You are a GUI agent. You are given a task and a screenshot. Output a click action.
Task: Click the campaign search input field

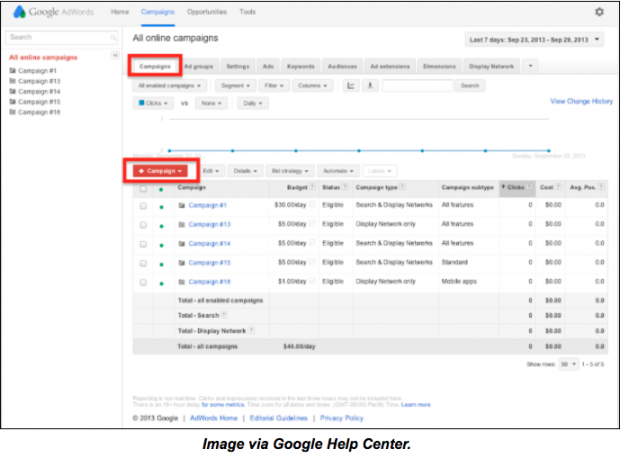417,85
